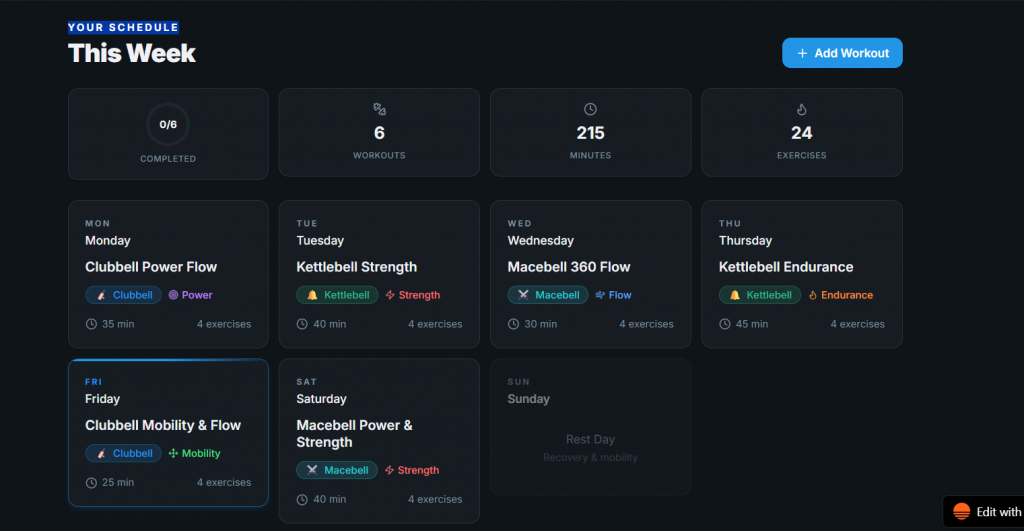The height and width of the screenshot is (531, 1024).
Task: Click the Edit with badge in corner
Action: (x=985, y=511)
